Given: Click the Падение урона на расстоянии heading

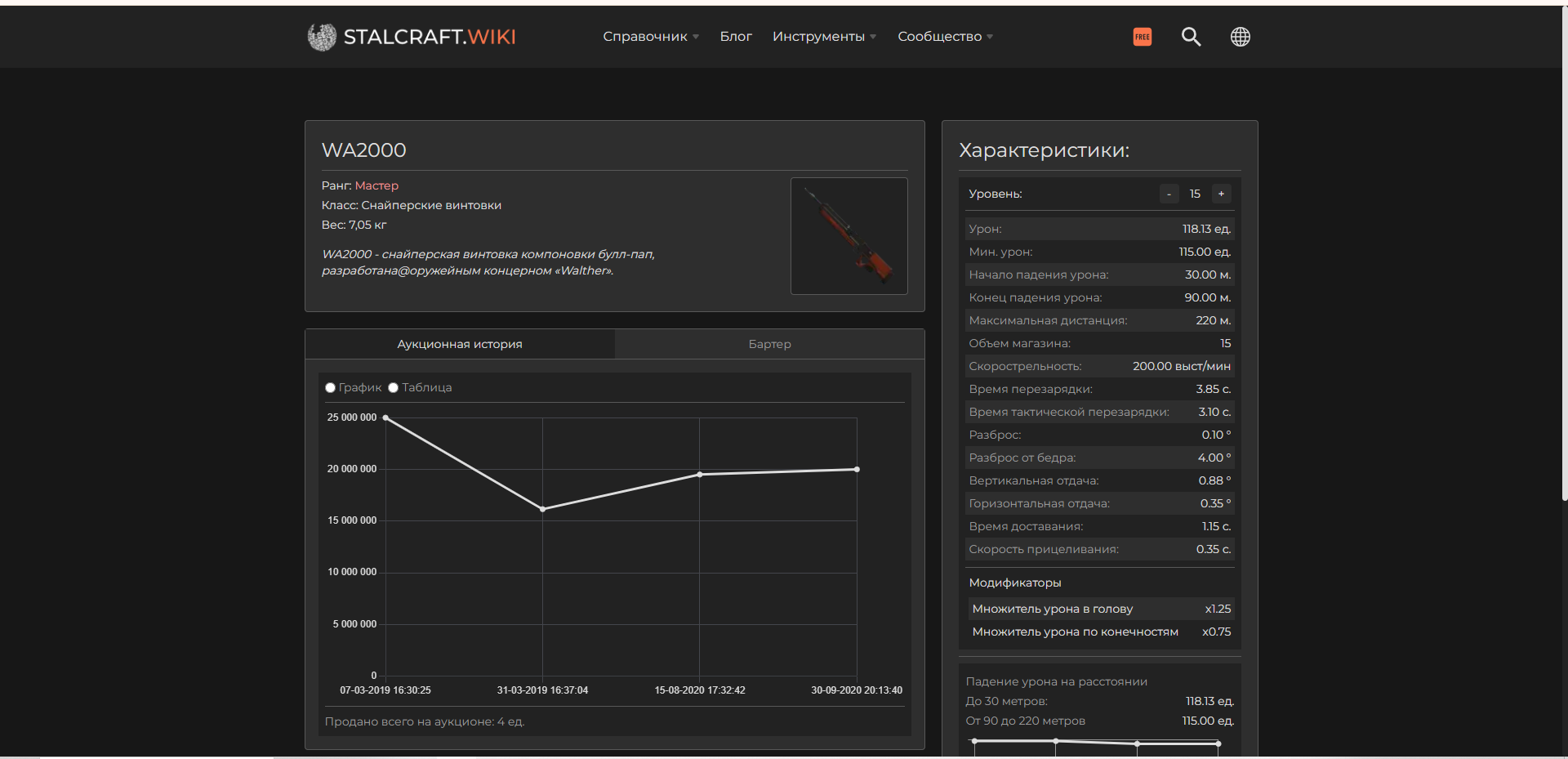Looking at the screenshot, I should coord(1056,681).
